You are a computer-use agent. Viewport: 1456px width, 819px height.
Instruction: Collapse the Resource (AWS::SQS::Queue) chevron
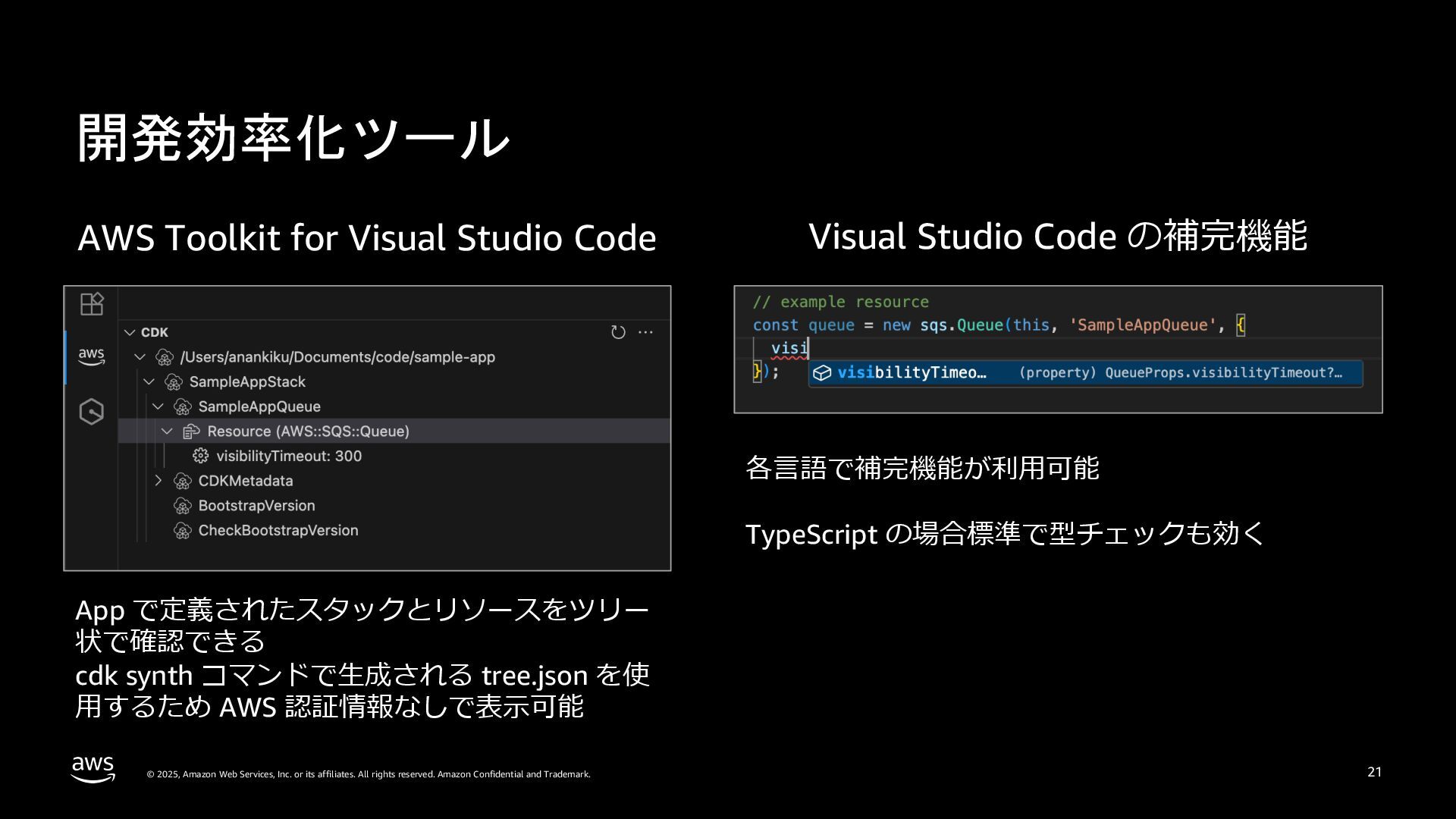(168, 431)
